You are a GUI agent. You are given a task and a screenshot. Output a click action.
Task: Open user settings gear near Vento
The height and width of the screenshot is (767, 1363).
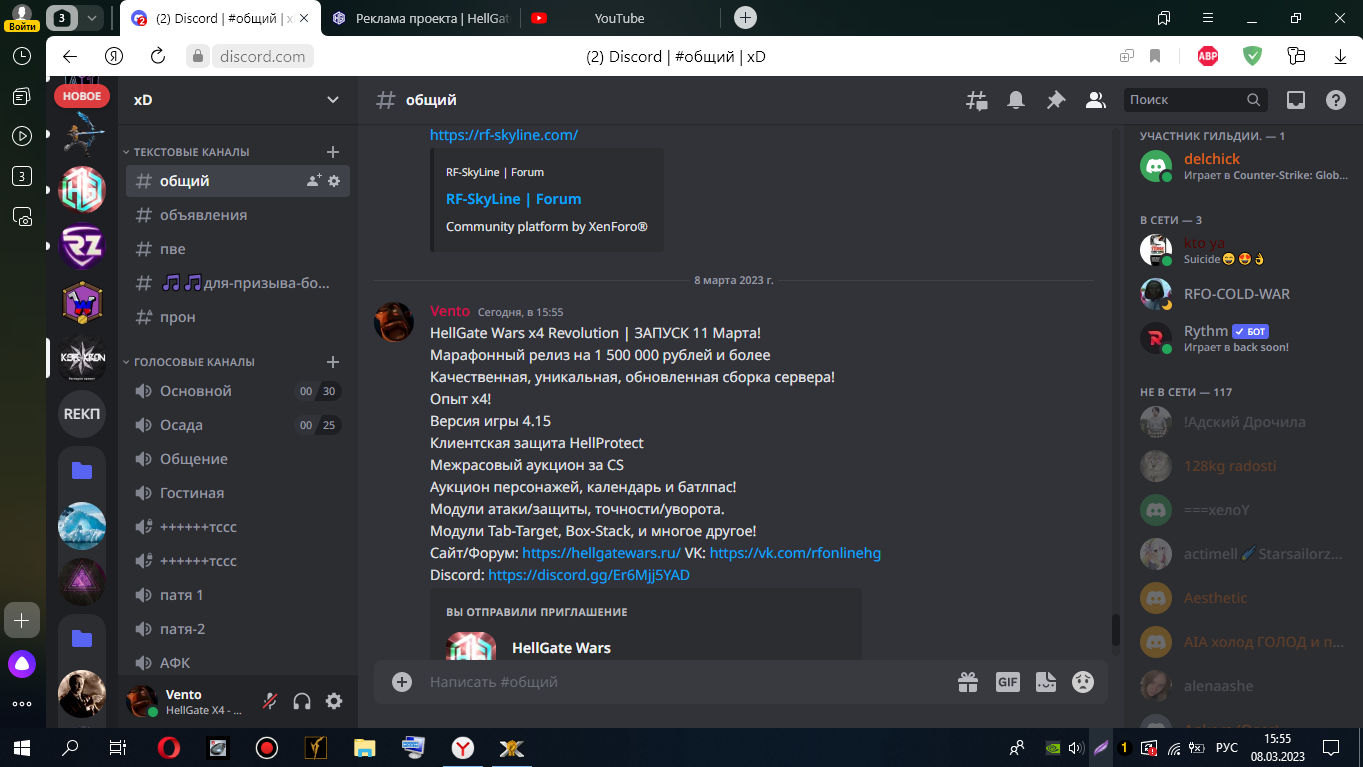tap(334, 701)
